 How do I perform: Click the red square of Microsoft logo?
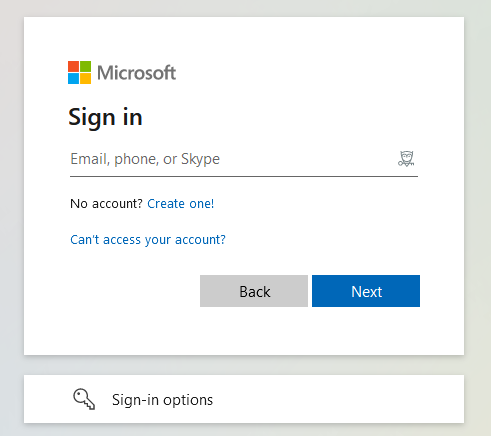[73, 66]
